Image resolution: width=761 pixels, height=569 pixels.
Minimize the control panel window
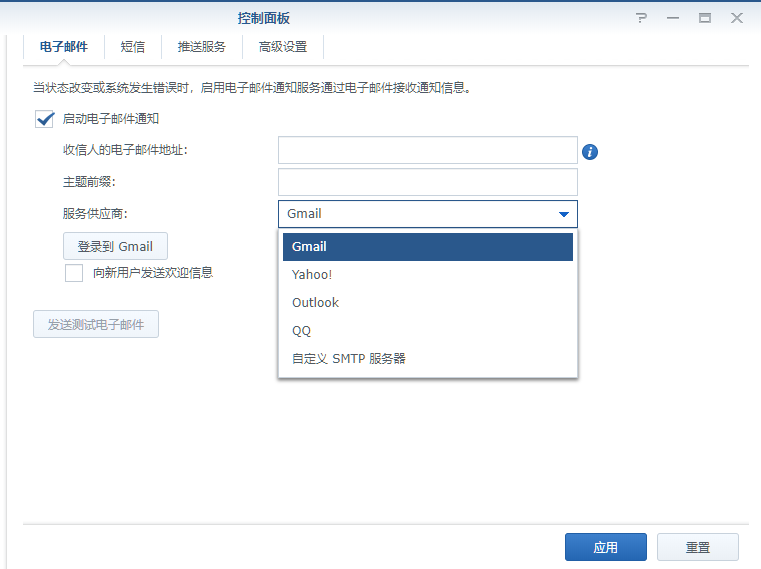tap(673, 18)
